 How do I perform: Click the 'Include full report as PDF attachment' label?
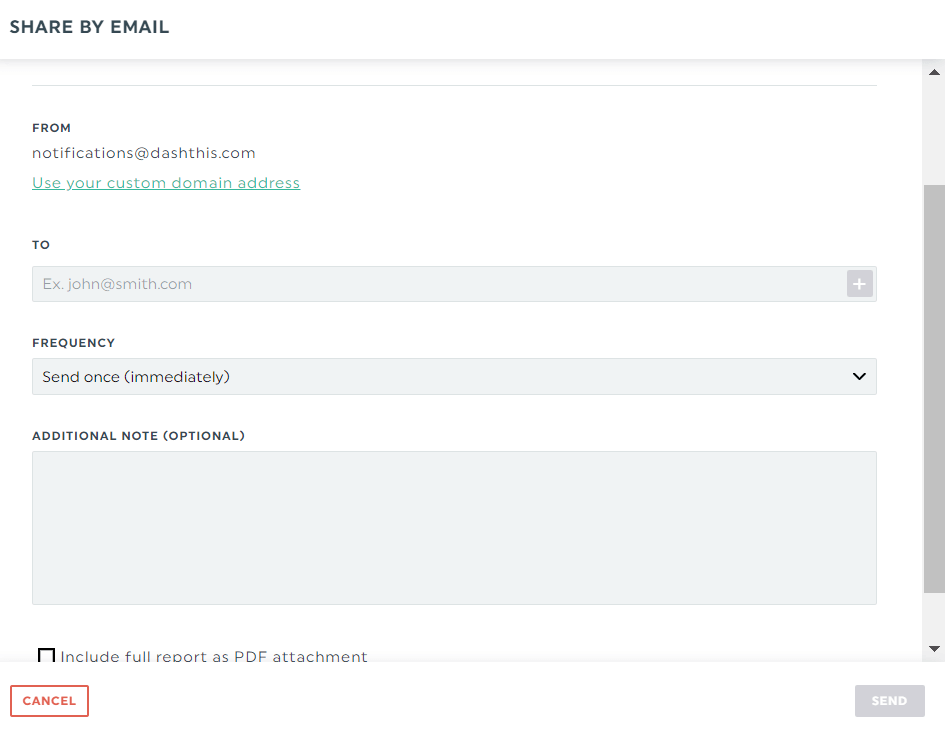pyautogui.click(x=213, y=656)
